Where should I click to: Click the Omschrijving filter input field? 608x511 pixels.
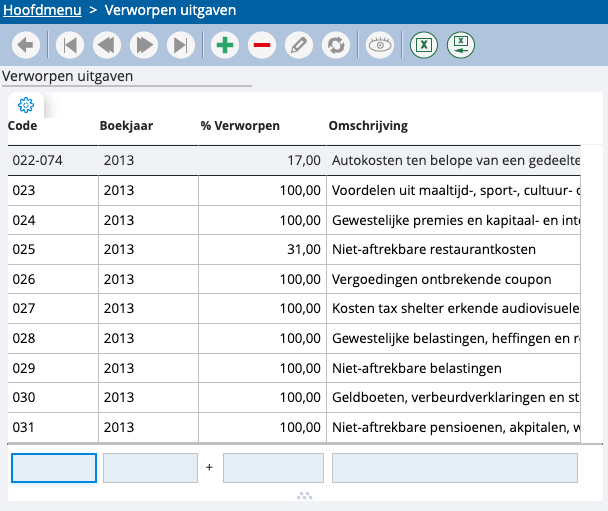454,468
